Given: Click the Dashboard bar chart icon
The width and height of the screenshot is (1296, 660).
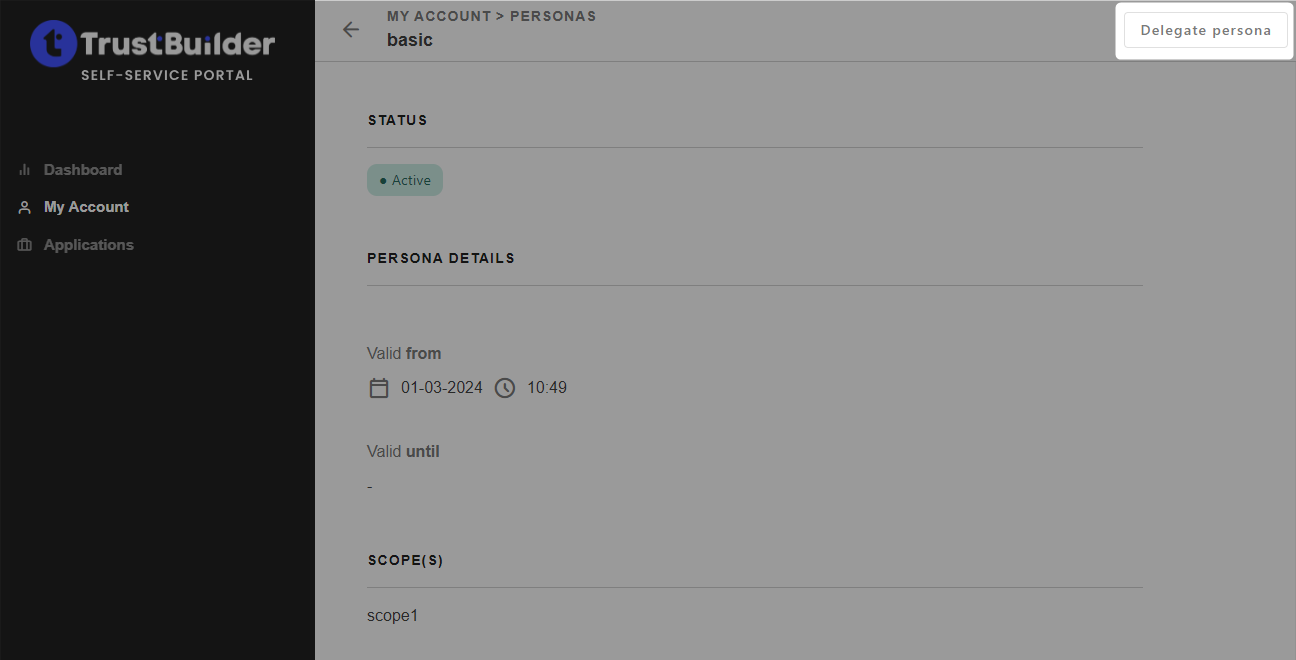Looking at the screenshot, I should pos(25,170).
